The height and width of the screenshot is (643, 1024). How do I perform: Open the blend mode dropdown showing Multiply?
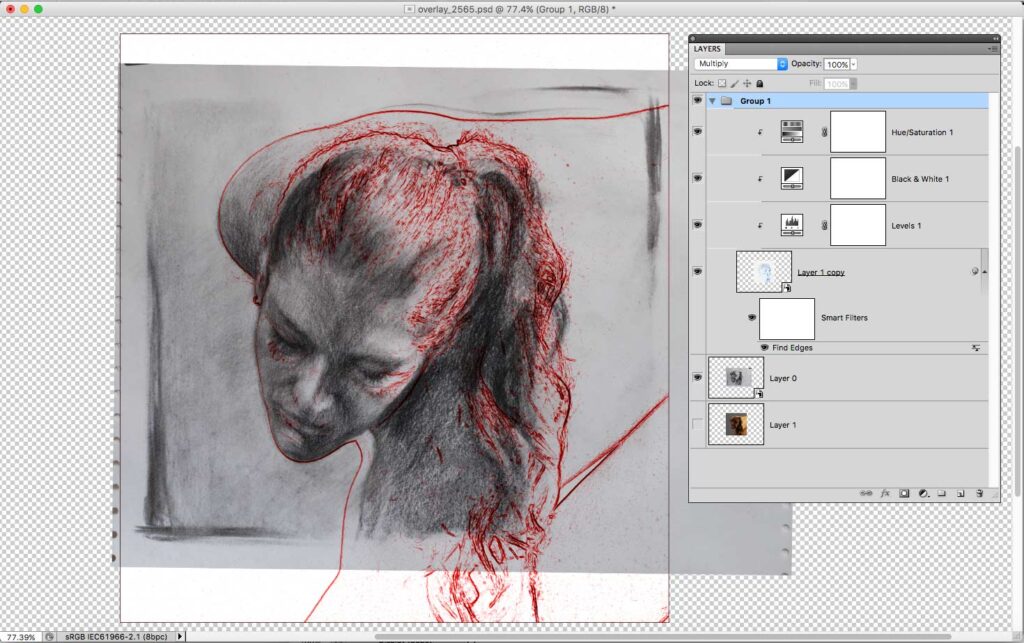click(x=735, y=63)
